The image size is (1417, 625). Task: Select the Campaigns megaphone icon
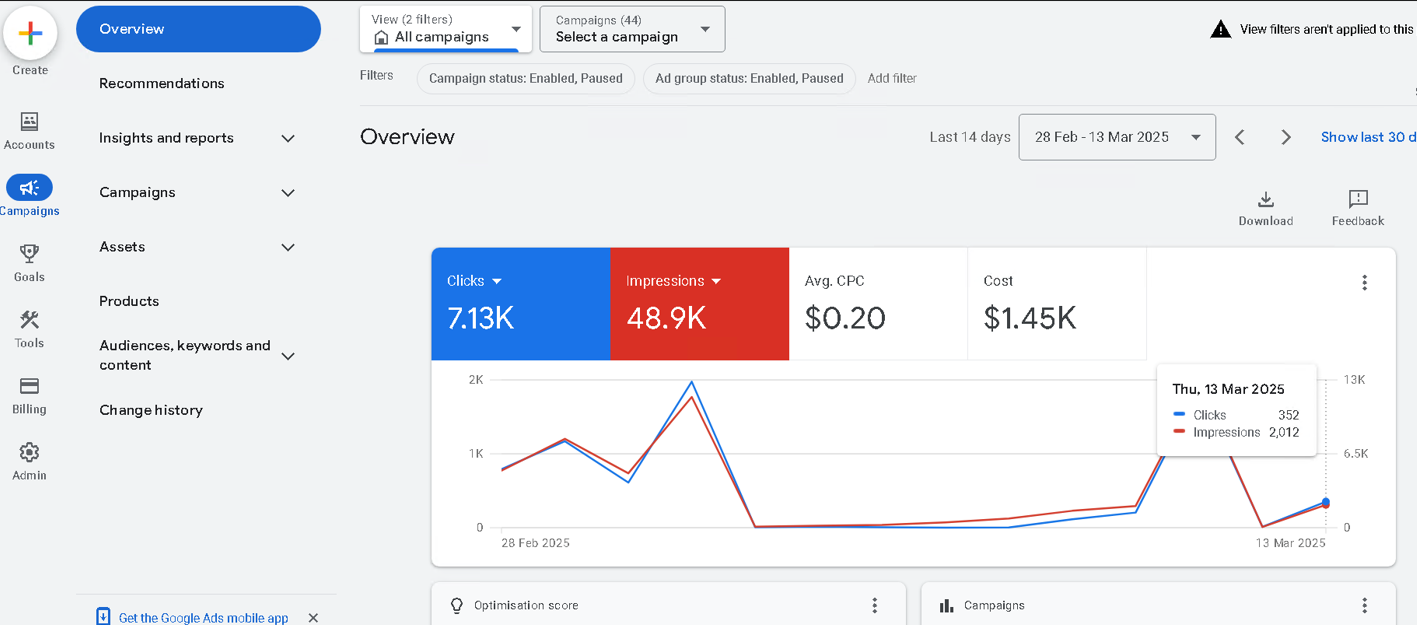[29, 187]
